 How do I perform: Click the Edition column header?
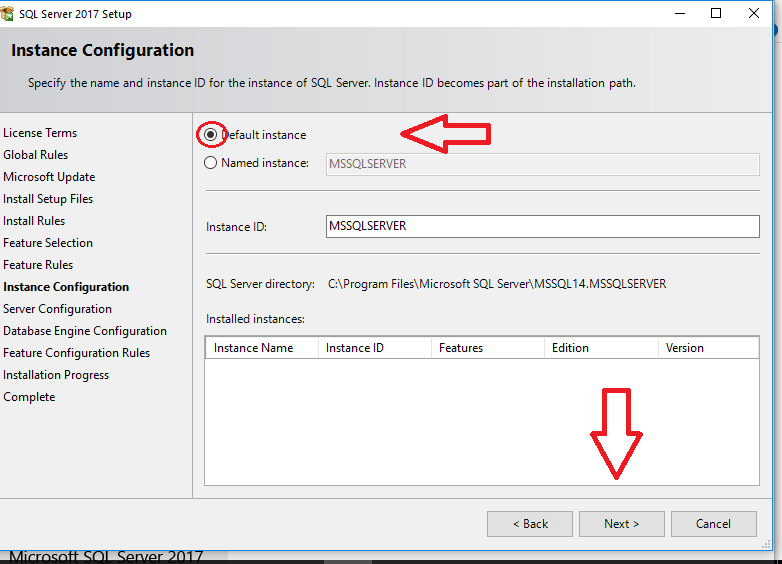click(x=600, y=348)
